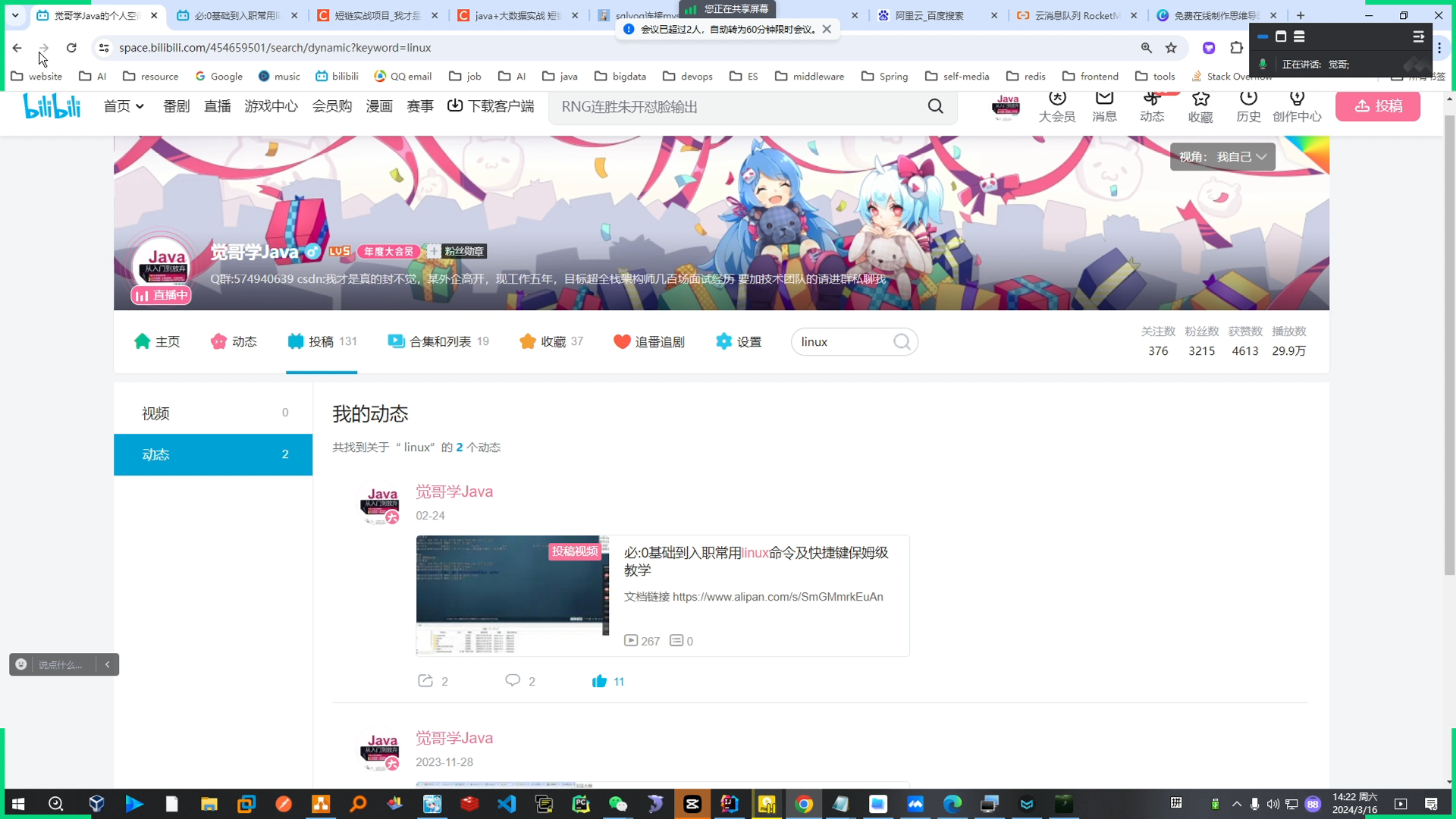Open the 历史 history icon
Viewport: 1456px width, 819px height.
(1248, 107)
